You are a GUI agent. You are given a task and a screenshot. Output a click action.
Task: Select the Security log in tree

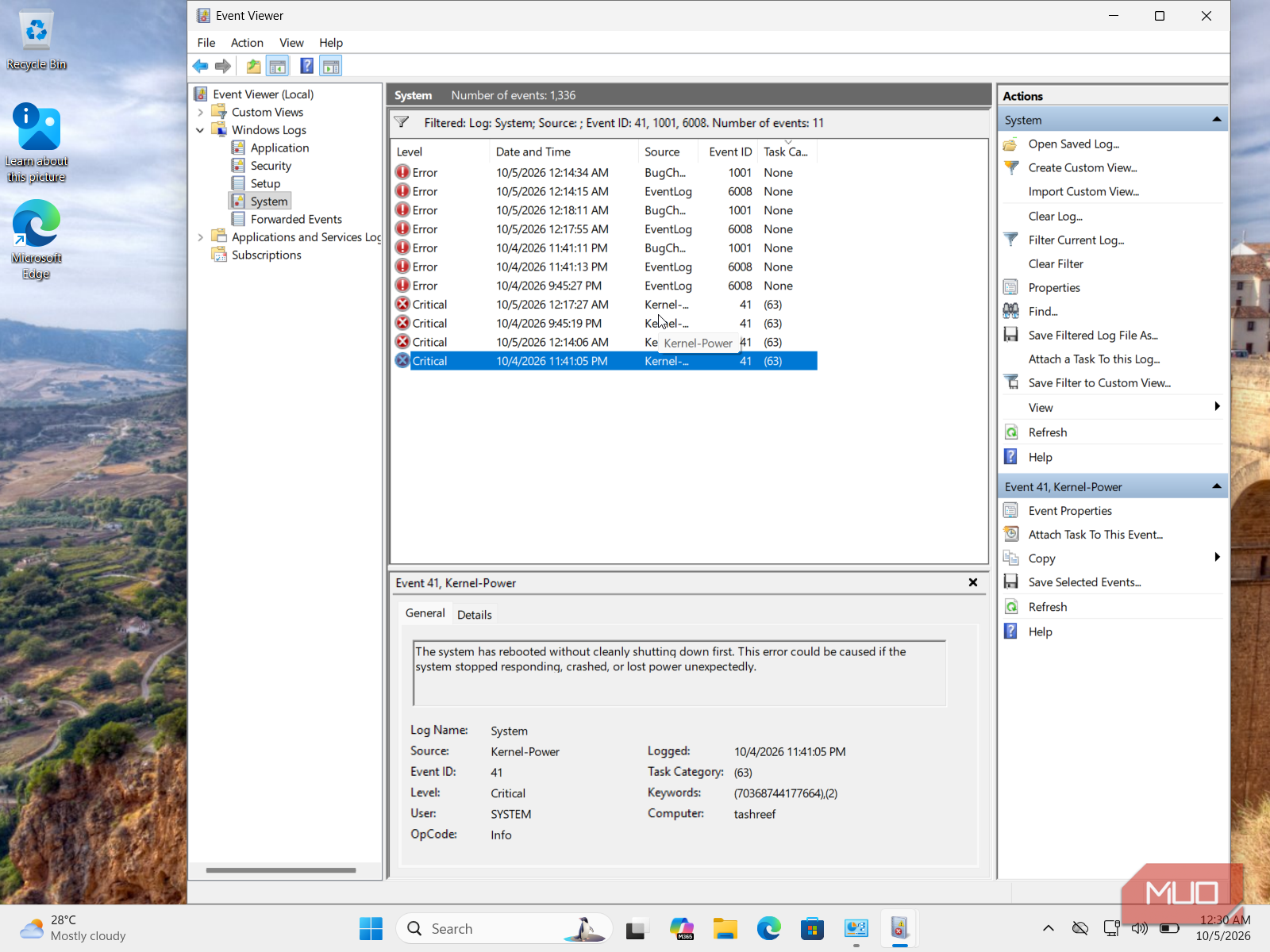tap(271, 166)
